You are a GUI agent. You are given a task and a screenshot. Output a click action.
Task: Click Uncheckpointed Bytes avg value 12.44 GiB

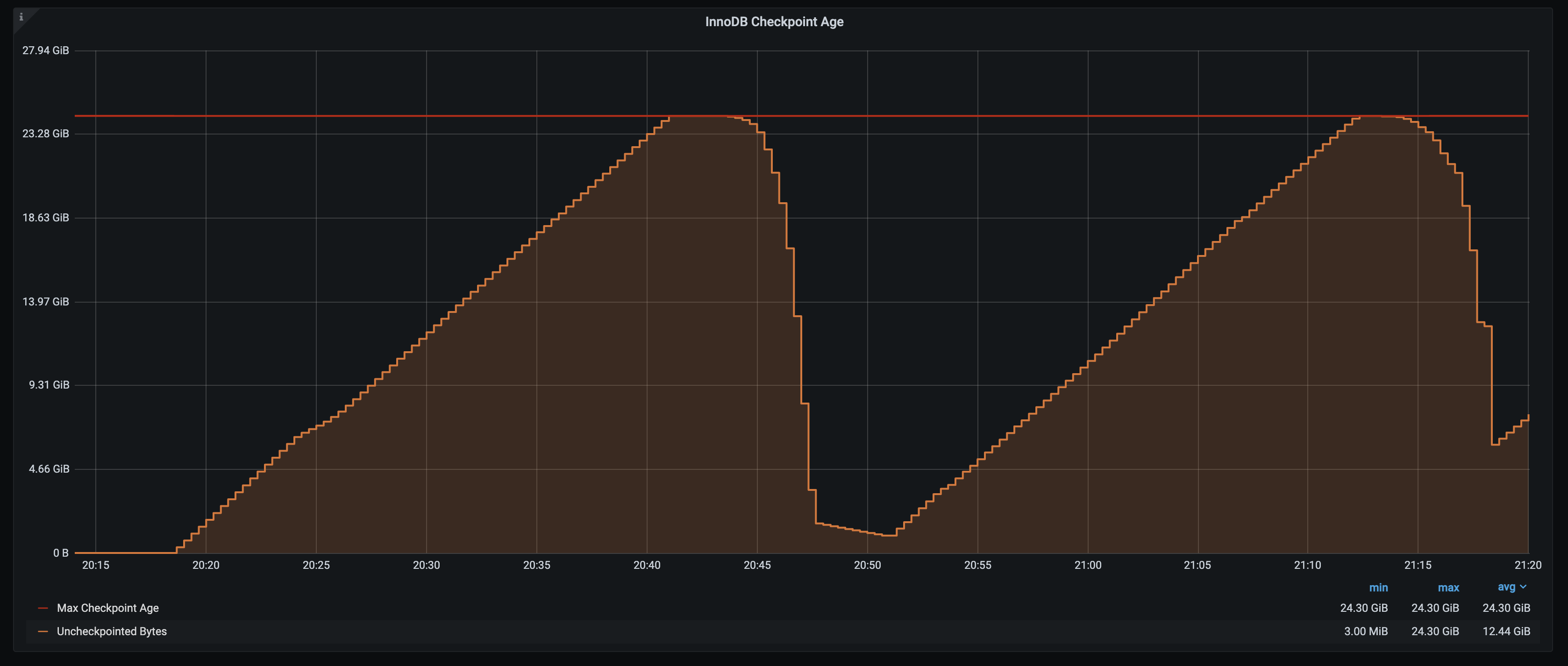point(1506,631)
